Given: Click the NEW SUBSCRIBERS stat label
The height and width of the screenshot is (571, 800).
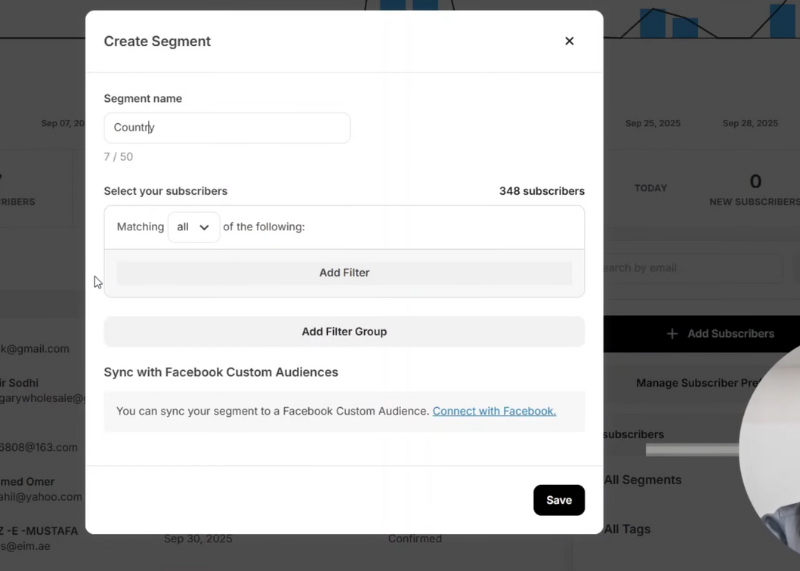Looking at the screenshot, I should click(754, 202).
